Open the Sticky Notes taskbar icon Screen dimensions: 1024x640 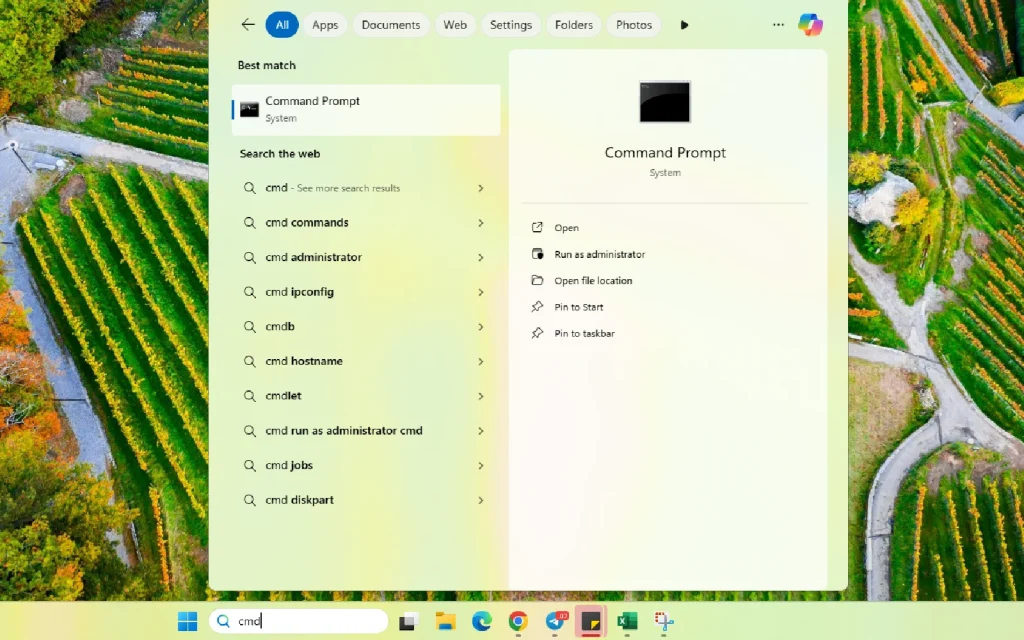(591, 621)
